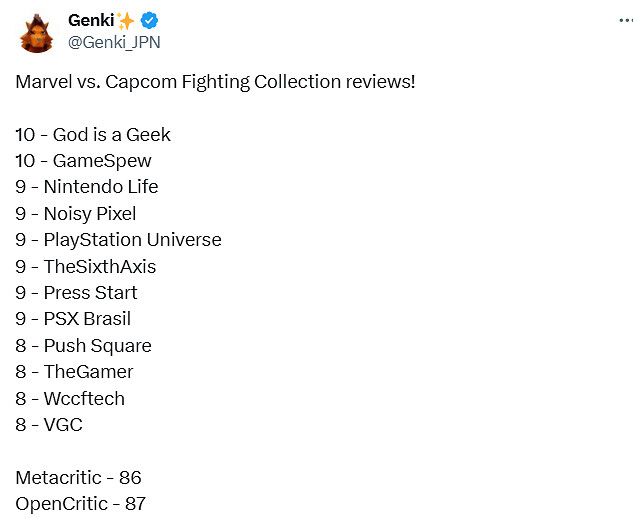Click Genki's profile avatar picture
This screenshot has width=633, height=529.
pyautogui.click(x=36, y=31)
